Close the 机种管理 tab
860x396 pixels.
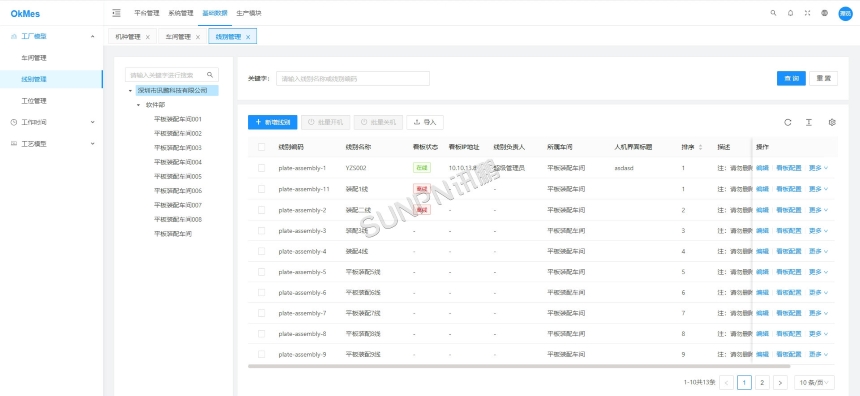148,37
